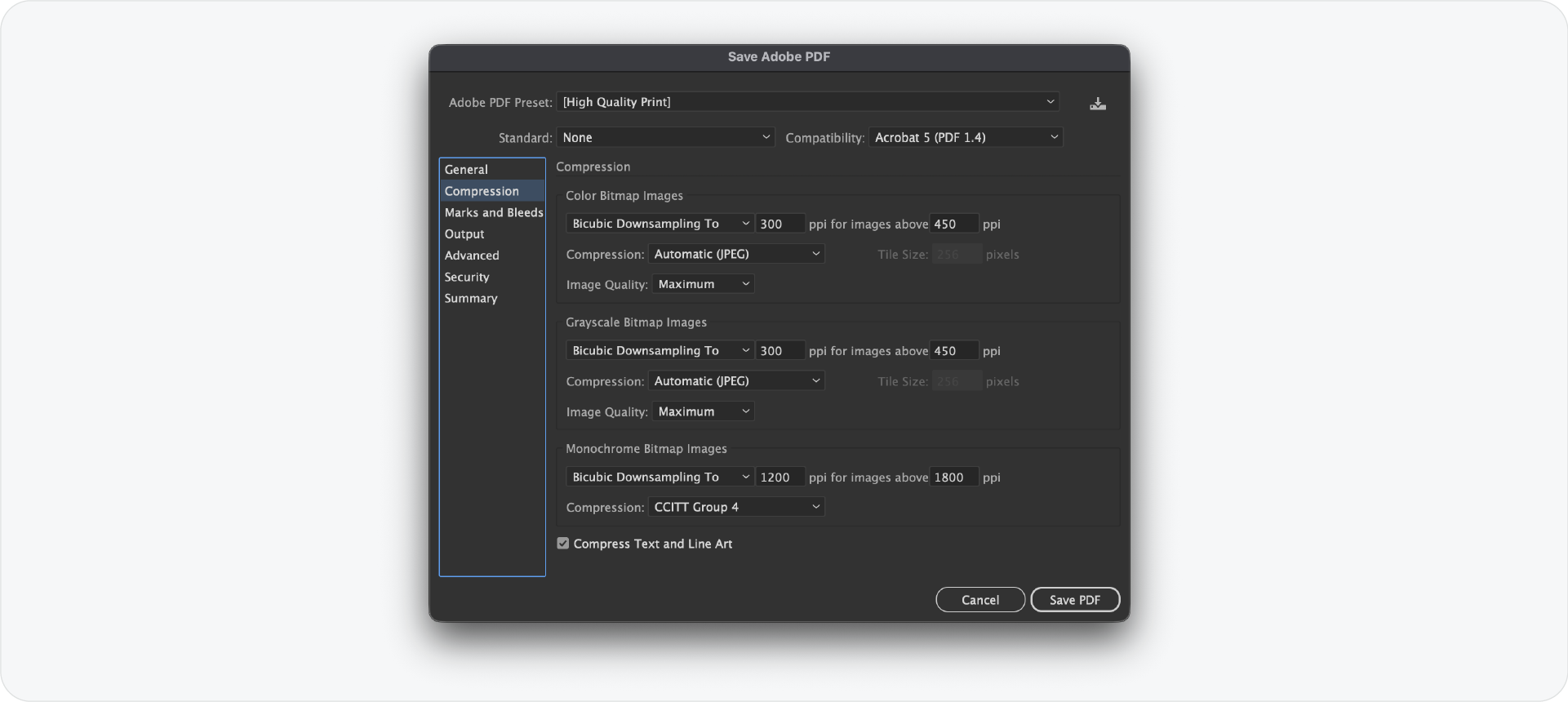Viewport: 1568px width, 702px height.
Task: Open Grayscale Bitmap Image Quality dropdown
Action: tap(703, 412)
